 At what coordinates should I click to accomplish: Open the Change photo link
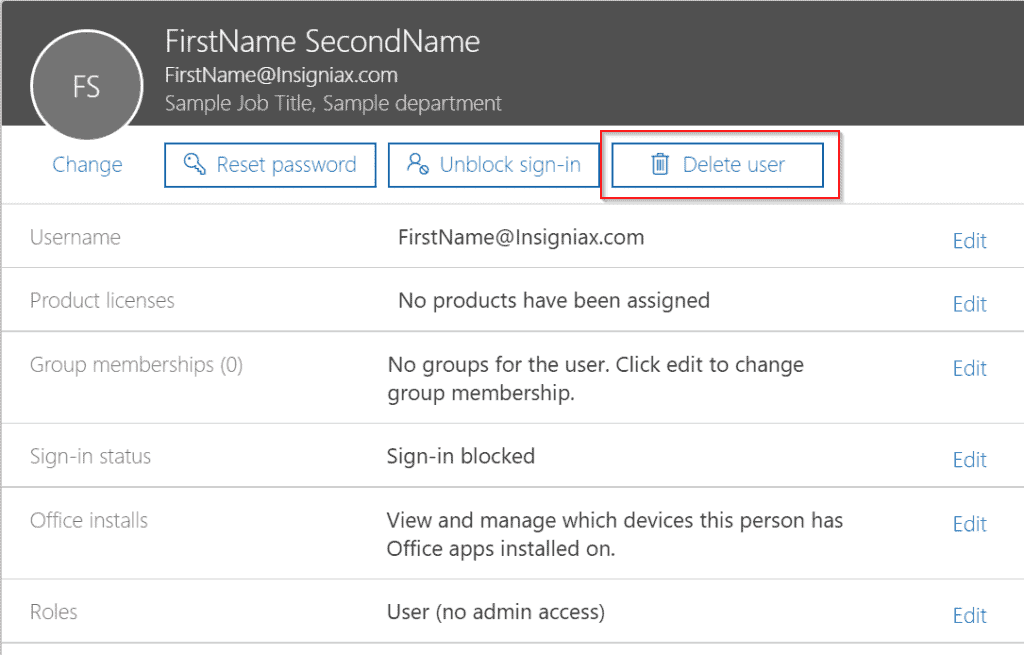(x=88, y=165)
